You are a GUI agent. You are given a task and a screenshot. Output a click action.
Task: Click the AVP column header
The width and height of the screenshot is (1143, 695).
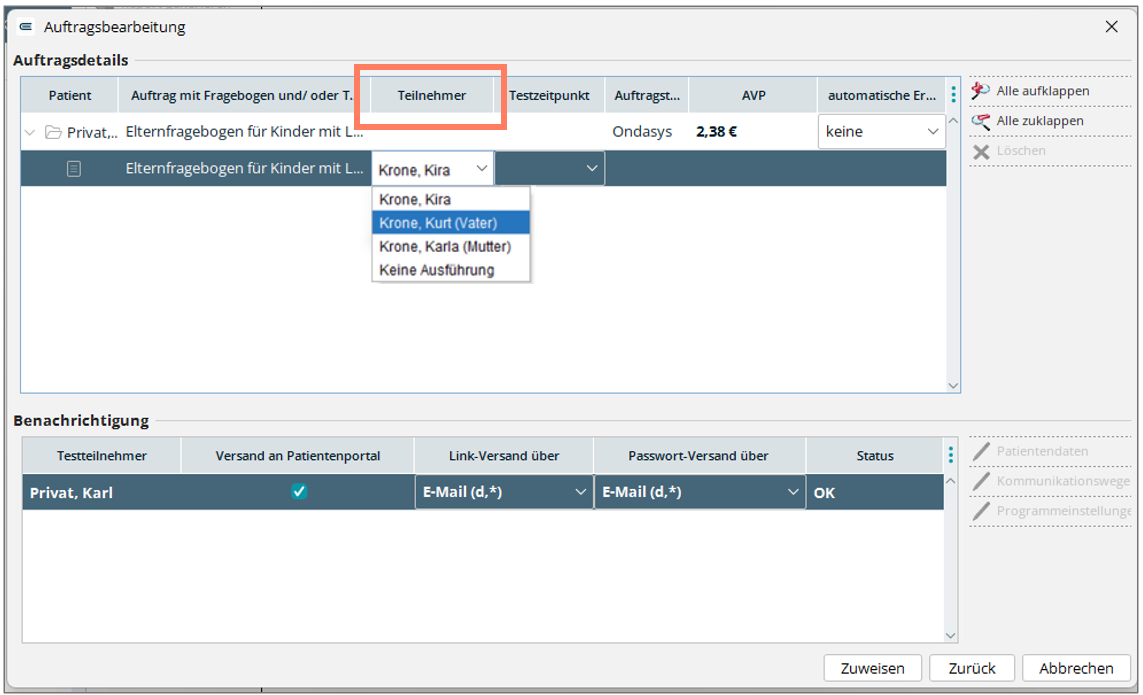pos(753,96)
